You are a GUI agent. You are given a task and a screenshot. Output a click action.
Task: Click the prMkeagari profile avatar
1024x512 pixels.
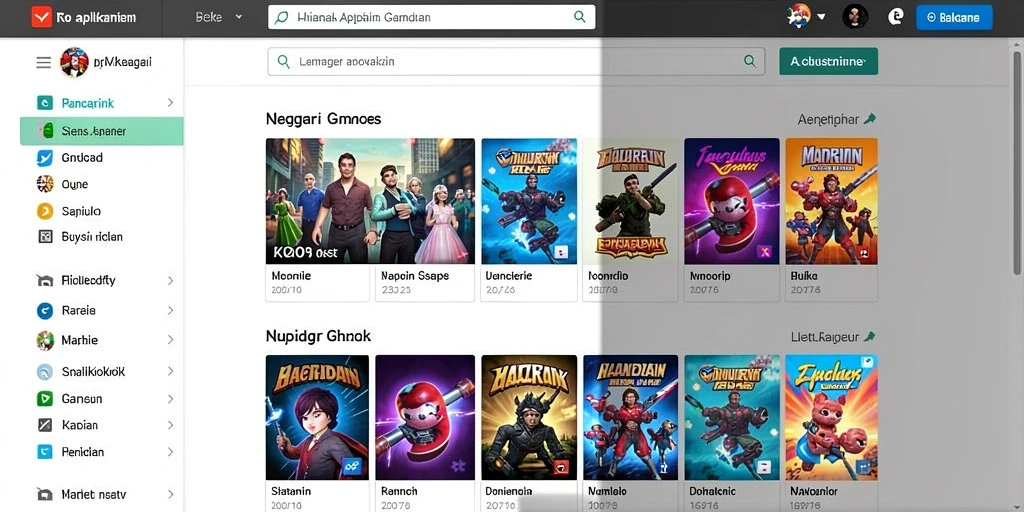tap(74, 62)
